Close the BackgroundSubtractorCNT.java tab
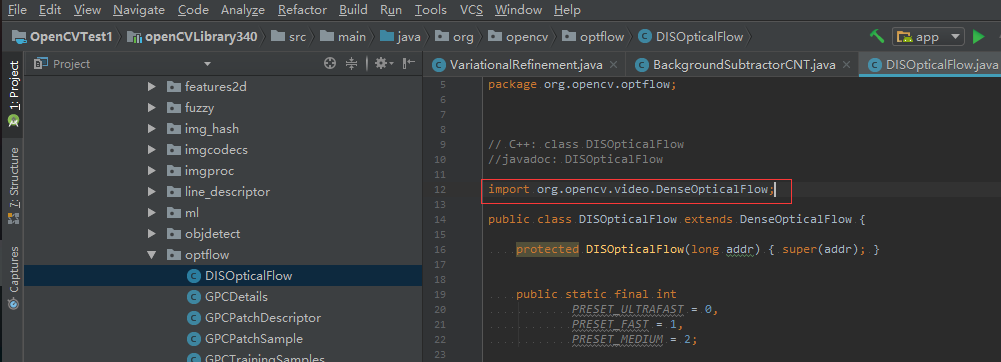 tap(847, 64)
